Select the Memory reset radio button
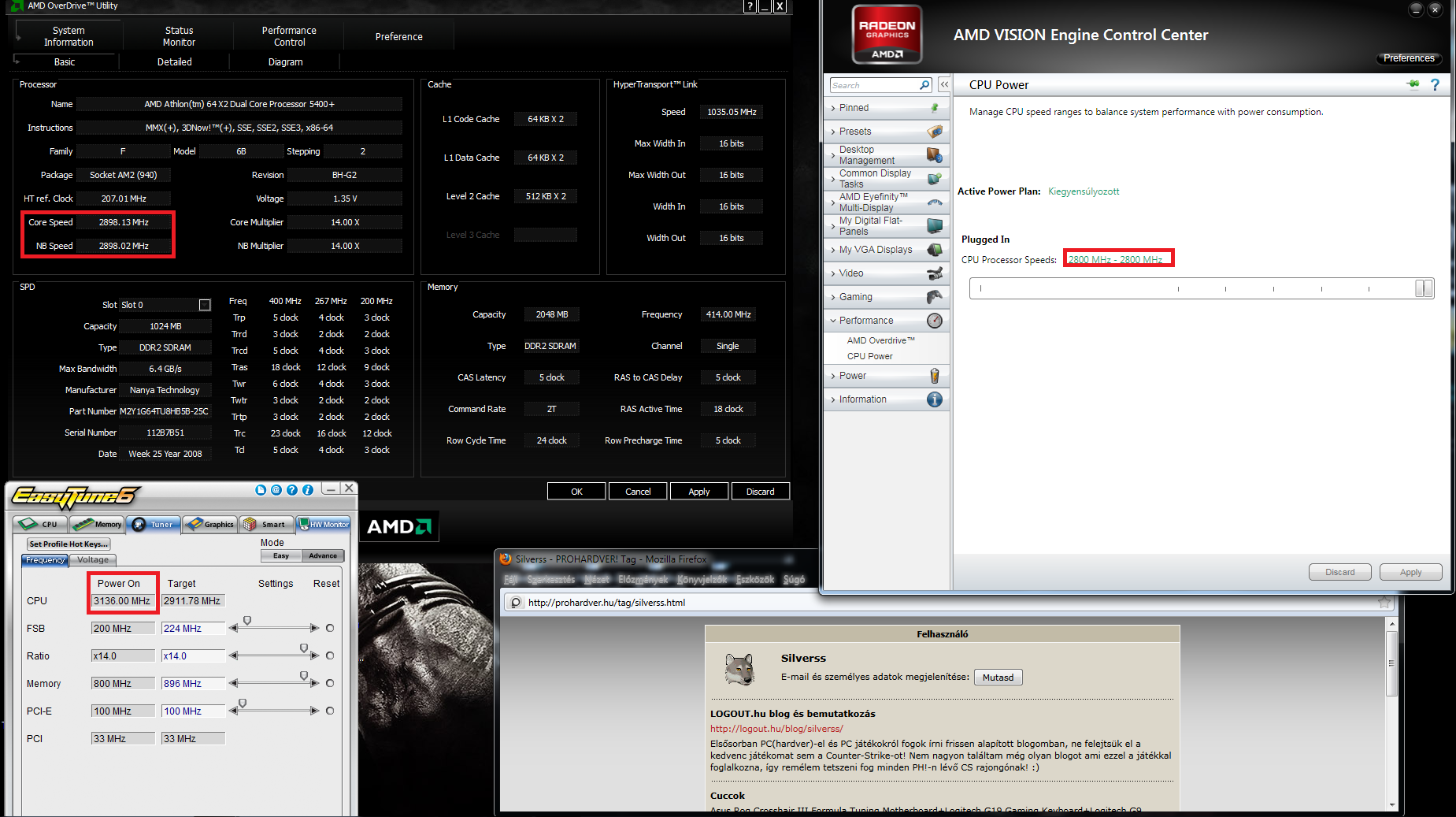The image size is (1456, 817). click(x=329, y=683)
